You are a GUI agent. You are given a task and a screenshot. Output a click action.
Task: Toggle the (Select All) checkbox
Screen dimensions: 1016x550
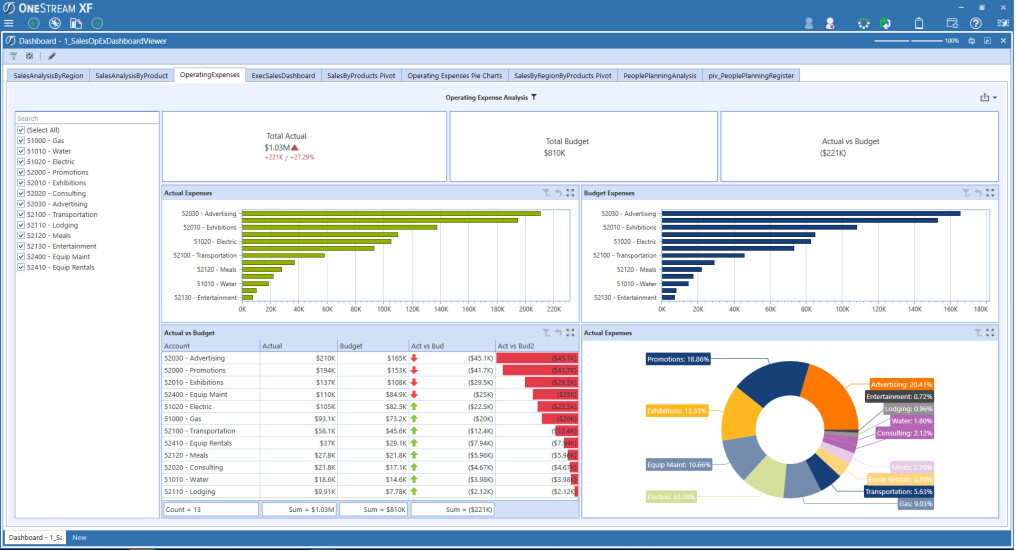point(21,130)
